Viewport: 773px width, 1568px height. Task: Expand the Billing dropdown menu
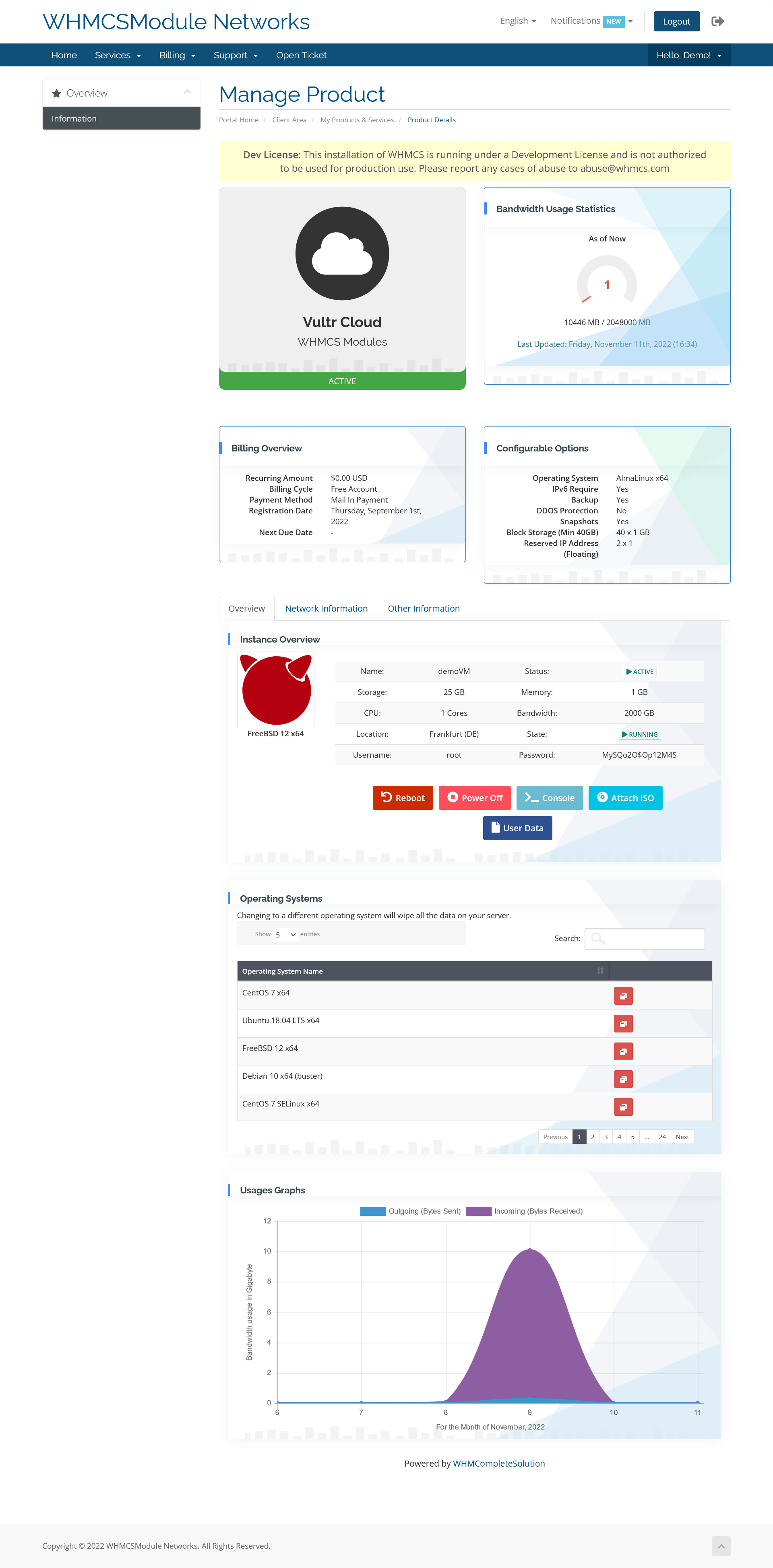pos(175,55)
